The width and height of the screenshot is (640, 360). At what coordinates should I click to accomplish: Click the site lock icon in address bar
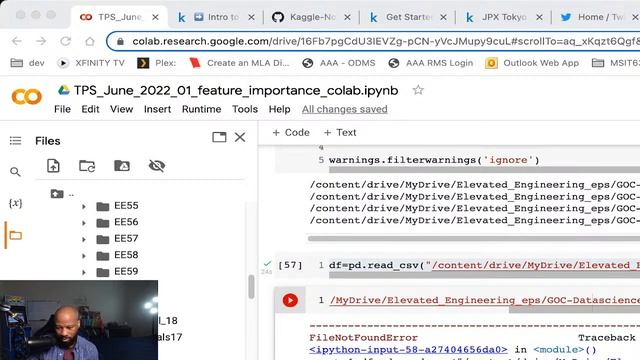(120, 42)
